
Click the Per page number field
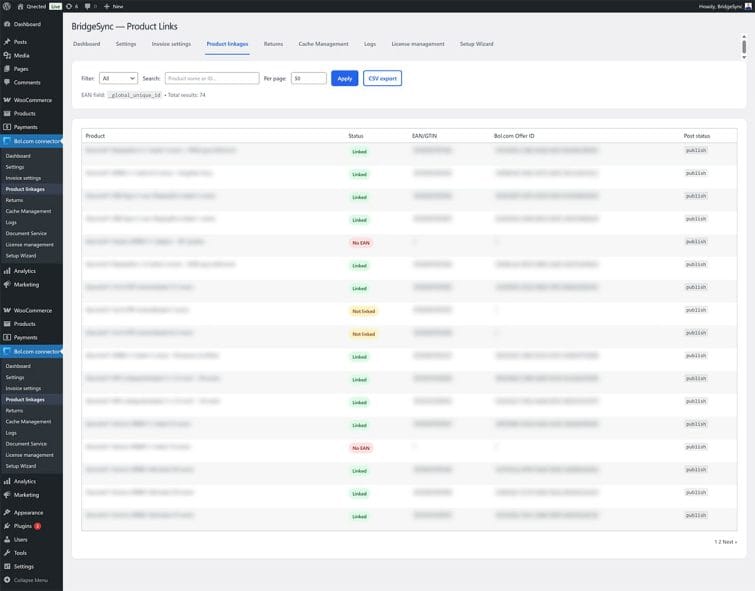[x=309, y=78]
